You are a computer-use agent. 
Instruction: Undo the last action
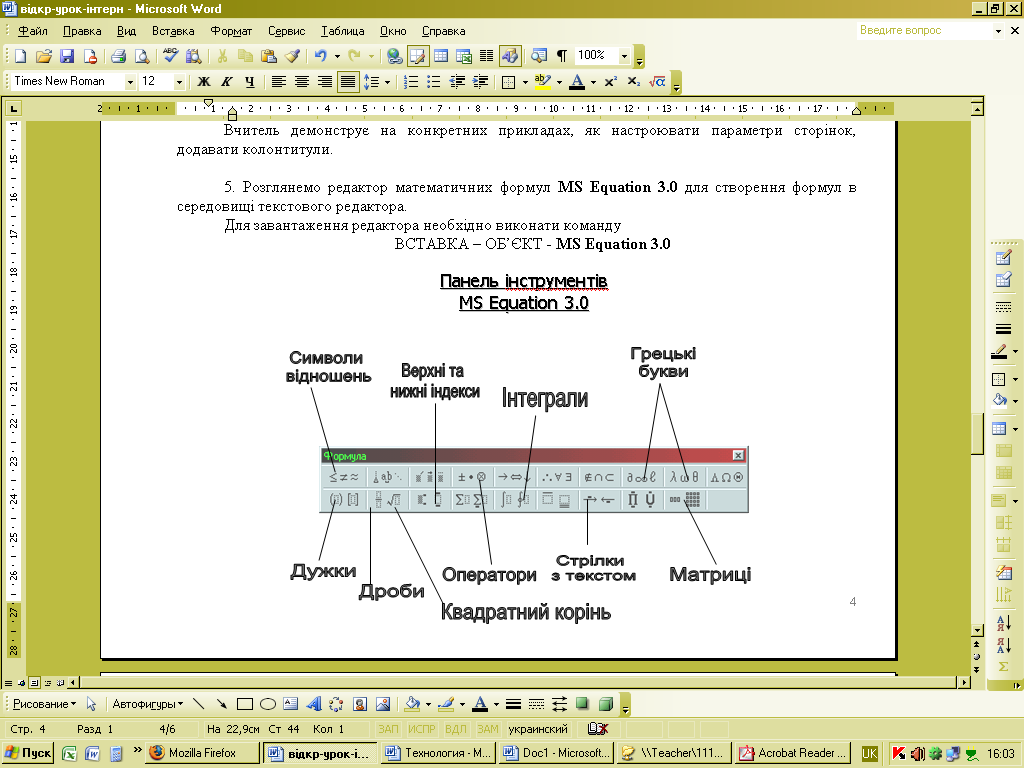(x=320, y=56)
